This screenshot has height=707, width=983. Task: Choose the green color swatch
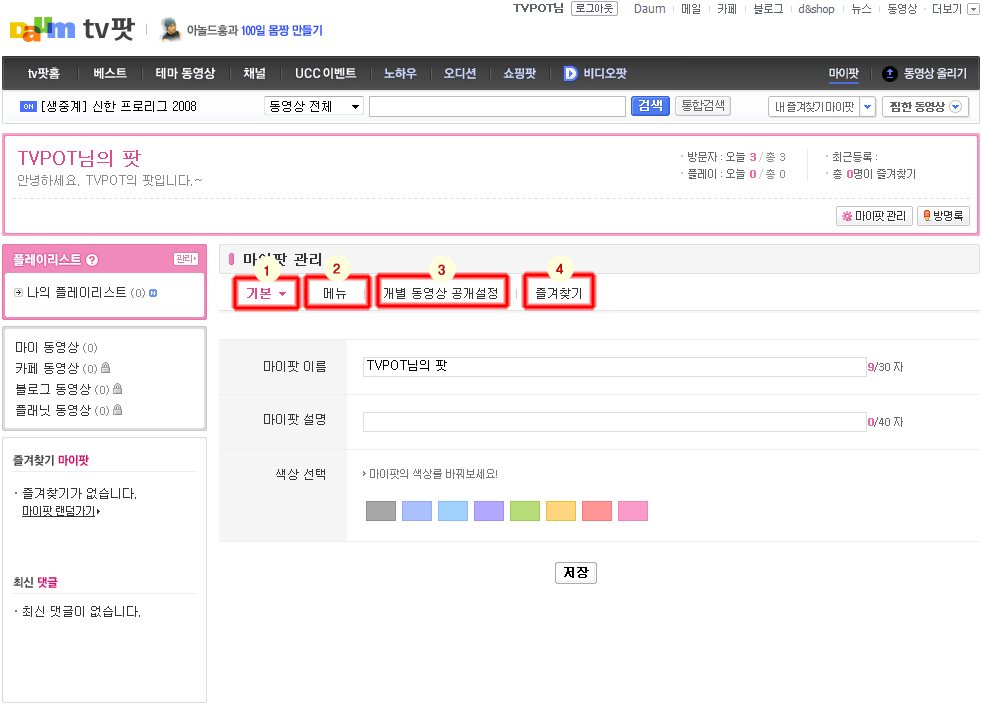click(x=525, y=511)
